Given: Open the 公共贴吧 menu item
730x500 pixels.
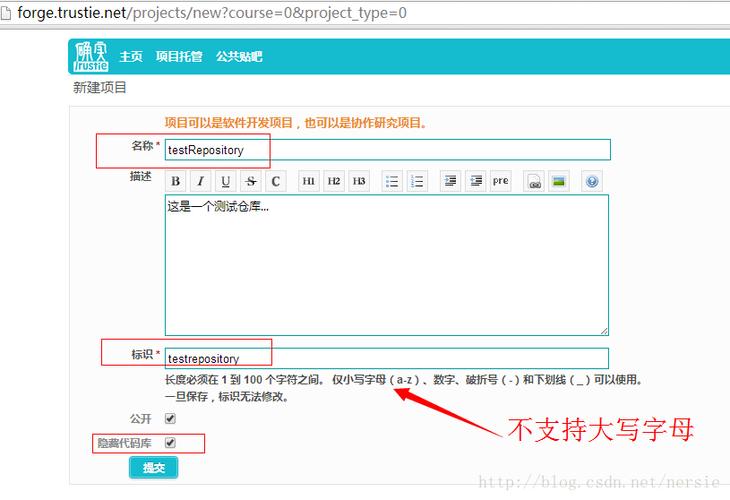Looking at the screenshot, I should click(239, 56).
